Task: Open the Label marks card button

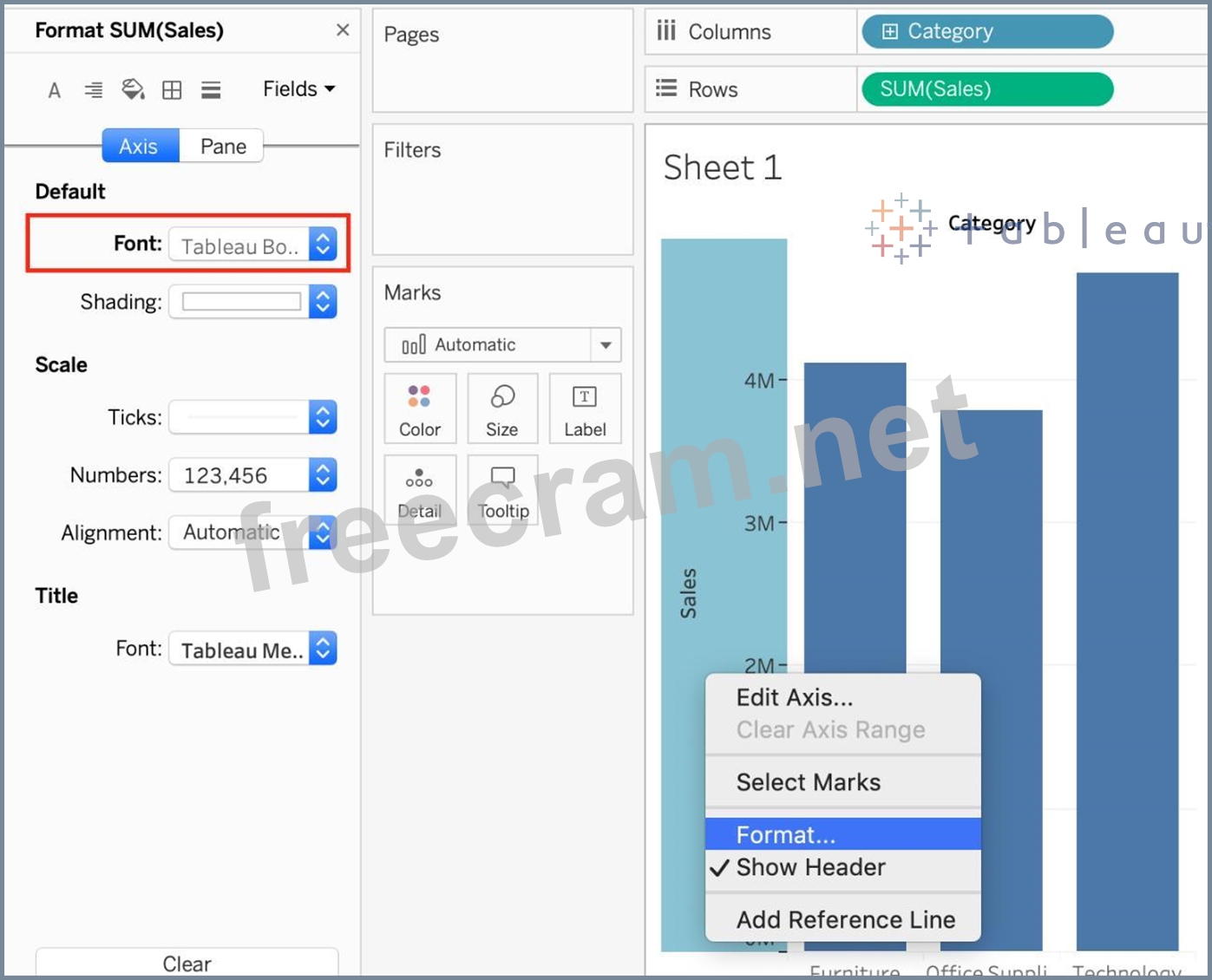Action: (x=585, y=409)
